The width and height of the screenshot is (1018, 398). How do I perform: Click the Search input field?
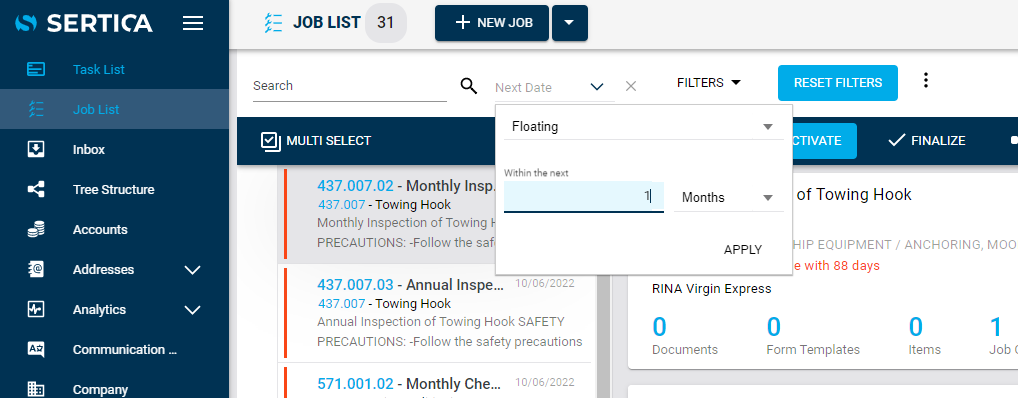point(350,86)
